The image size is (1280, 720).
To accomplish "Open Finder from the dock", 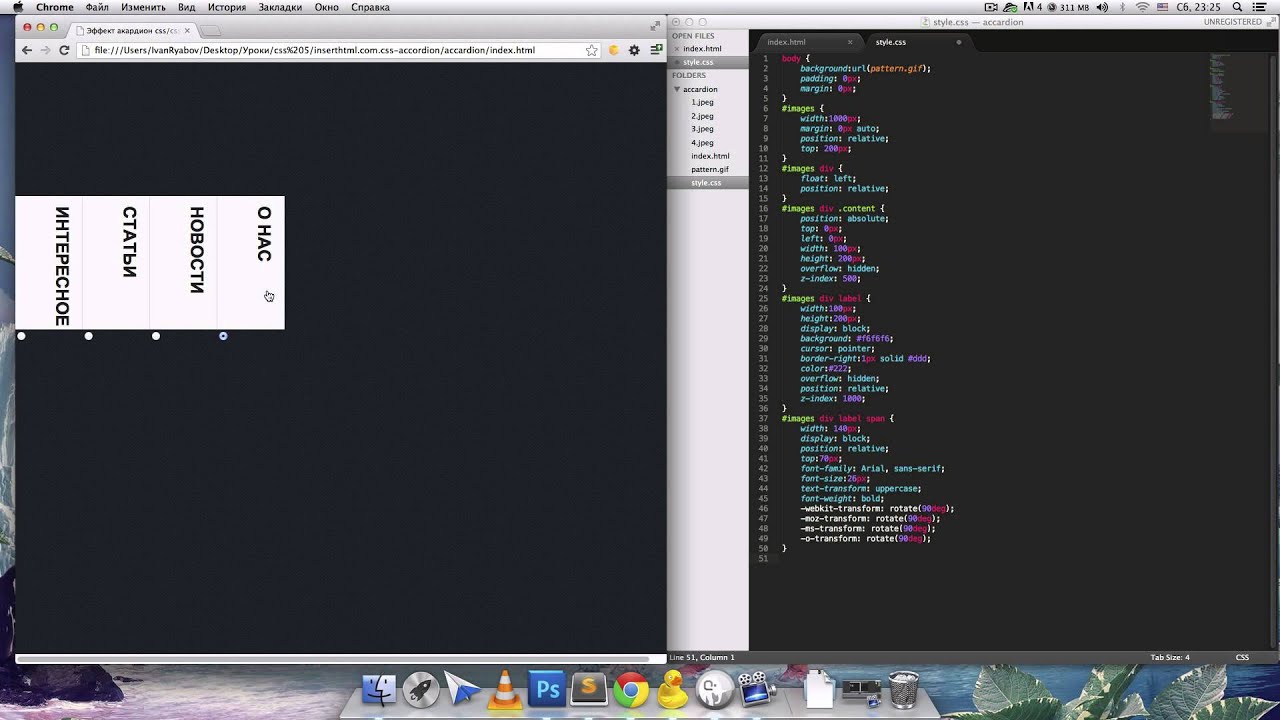I will point(379,690).
